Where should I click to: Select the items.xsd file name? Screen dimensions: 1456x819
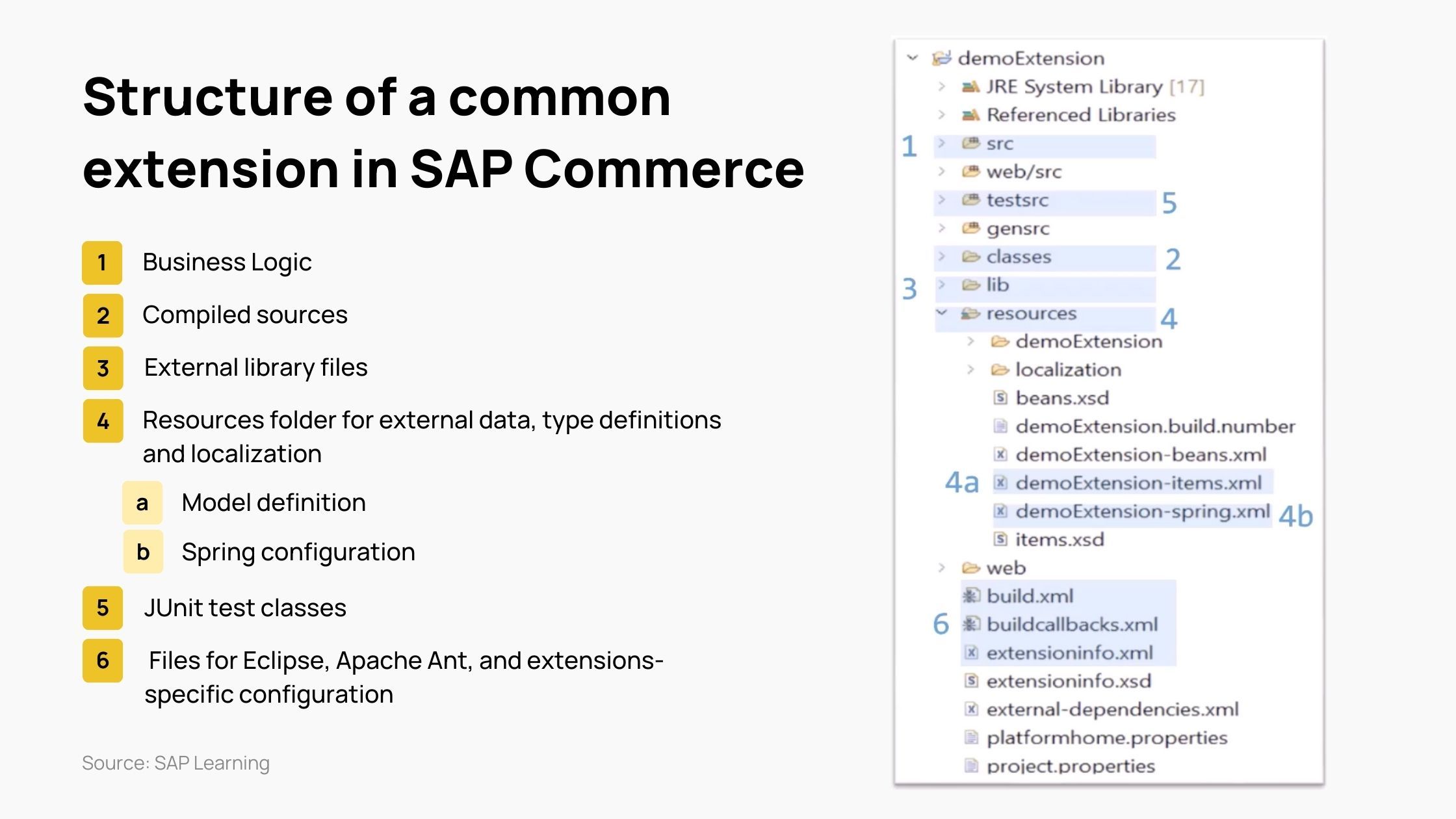click(x=1060, y=539)
